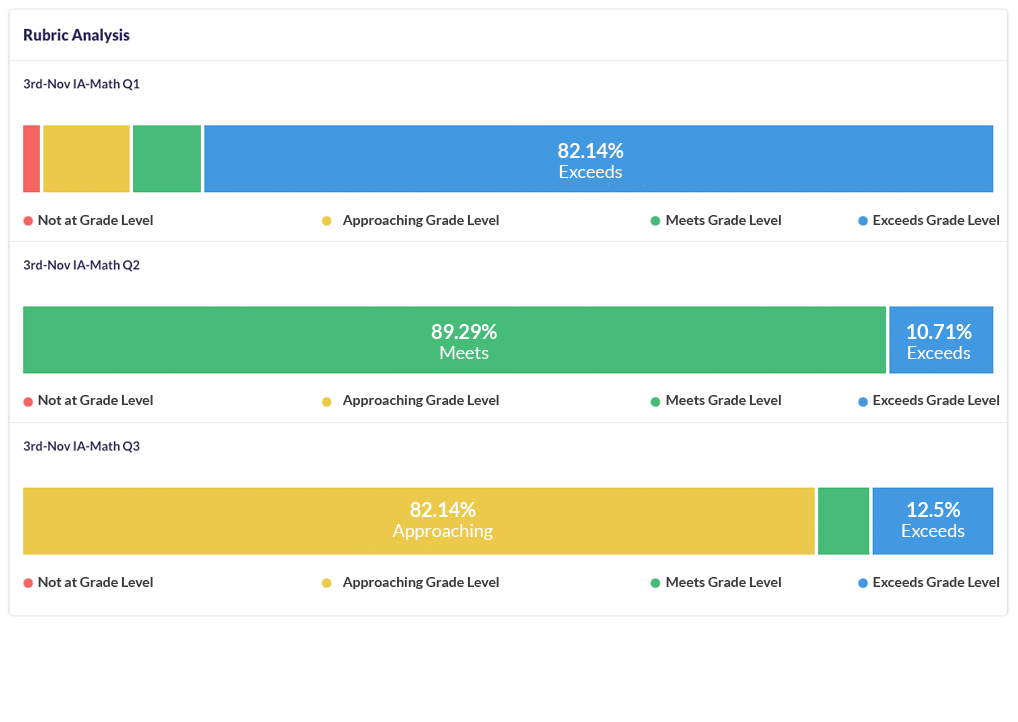Click the red segment in Q1 bar
Screen dimensions: 1018x722
point(31,159)
